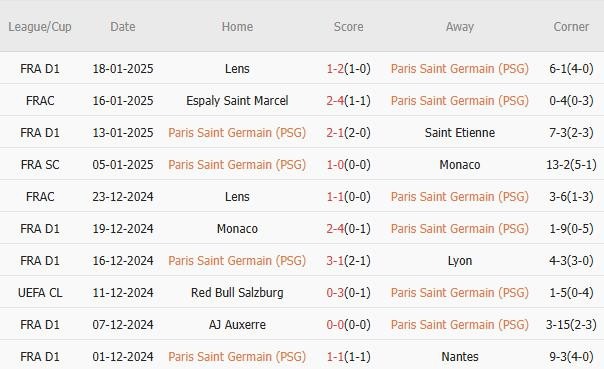604x369 pixels.
Task: Select the UEFA CL league cell
Action: (40, 292)
